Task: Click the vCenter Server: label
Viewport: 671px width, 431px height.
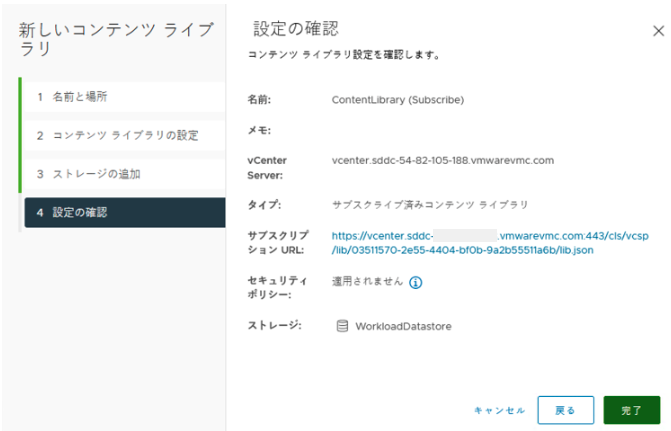Action: click(267, 168)
